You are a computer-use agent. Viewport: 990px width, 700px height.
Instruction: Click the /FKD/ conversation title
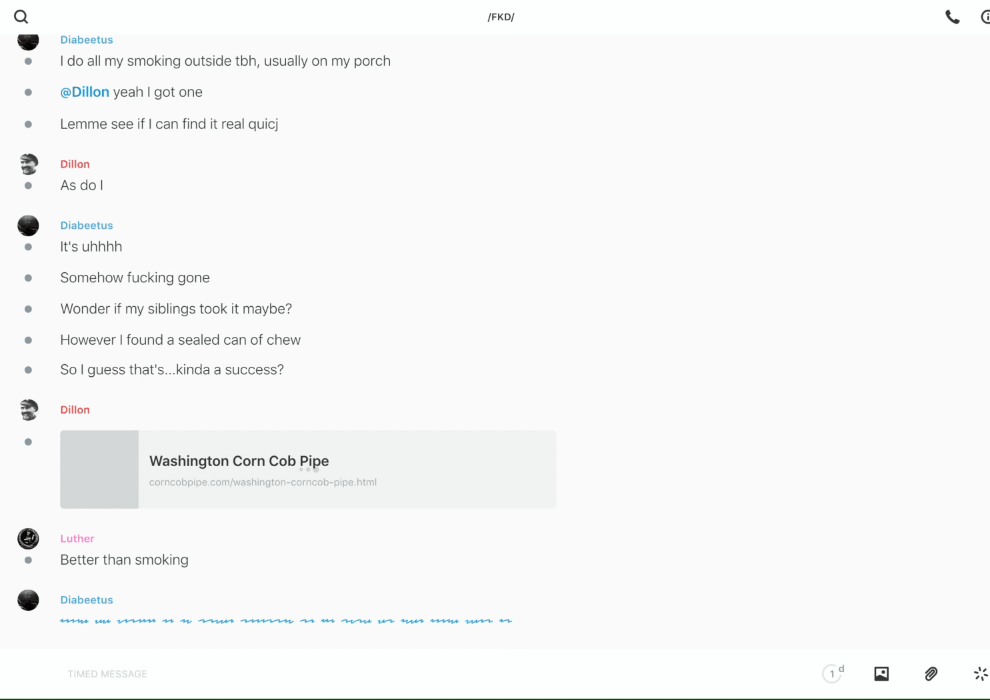501,17
